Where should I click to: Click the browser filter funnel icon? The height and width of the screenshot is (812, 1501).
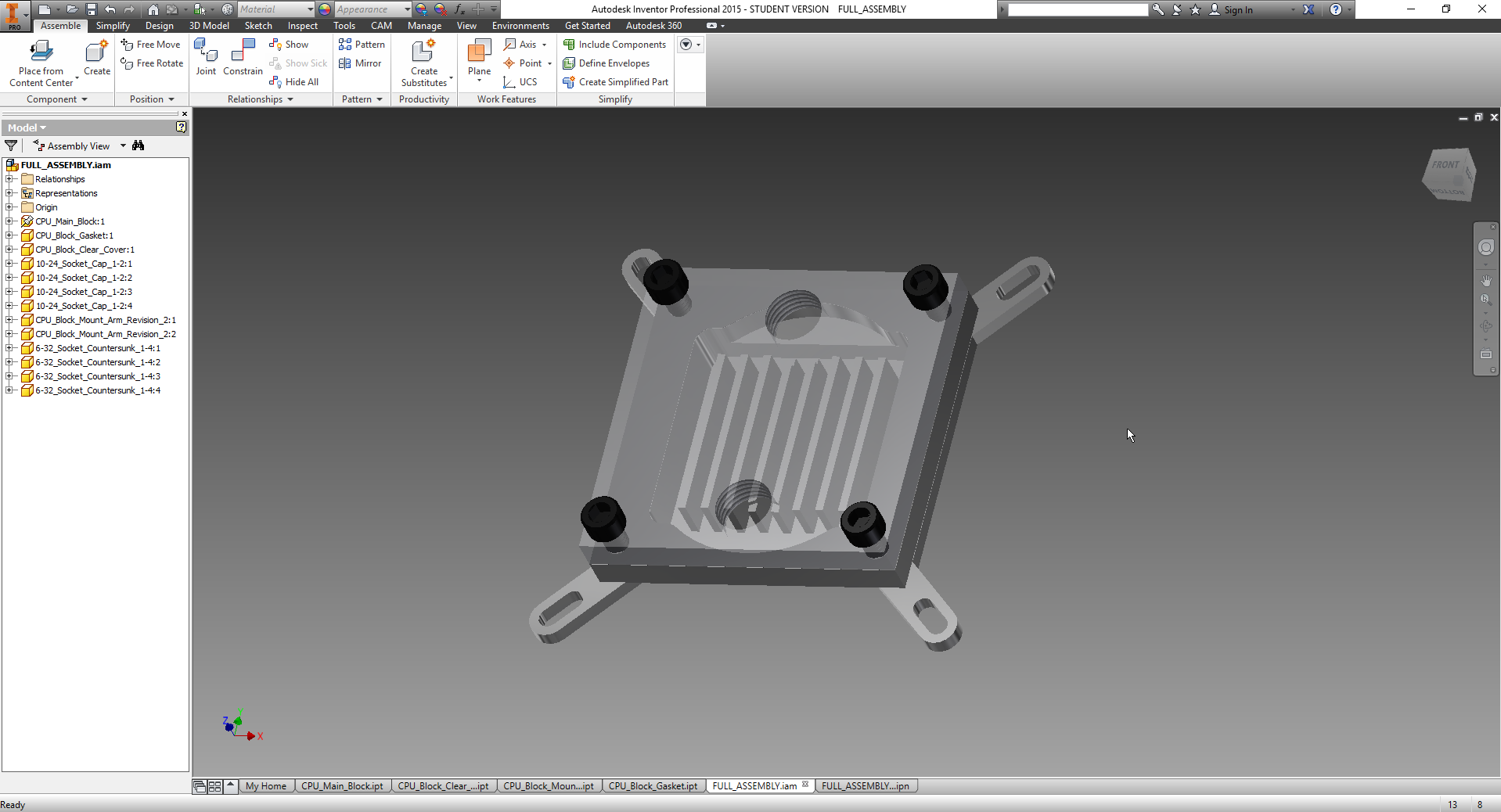click(11, 146)
